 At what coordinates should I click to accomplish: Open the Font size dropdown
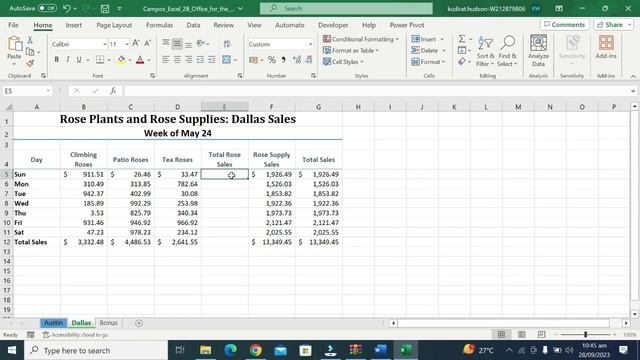(x=127, y=44)
